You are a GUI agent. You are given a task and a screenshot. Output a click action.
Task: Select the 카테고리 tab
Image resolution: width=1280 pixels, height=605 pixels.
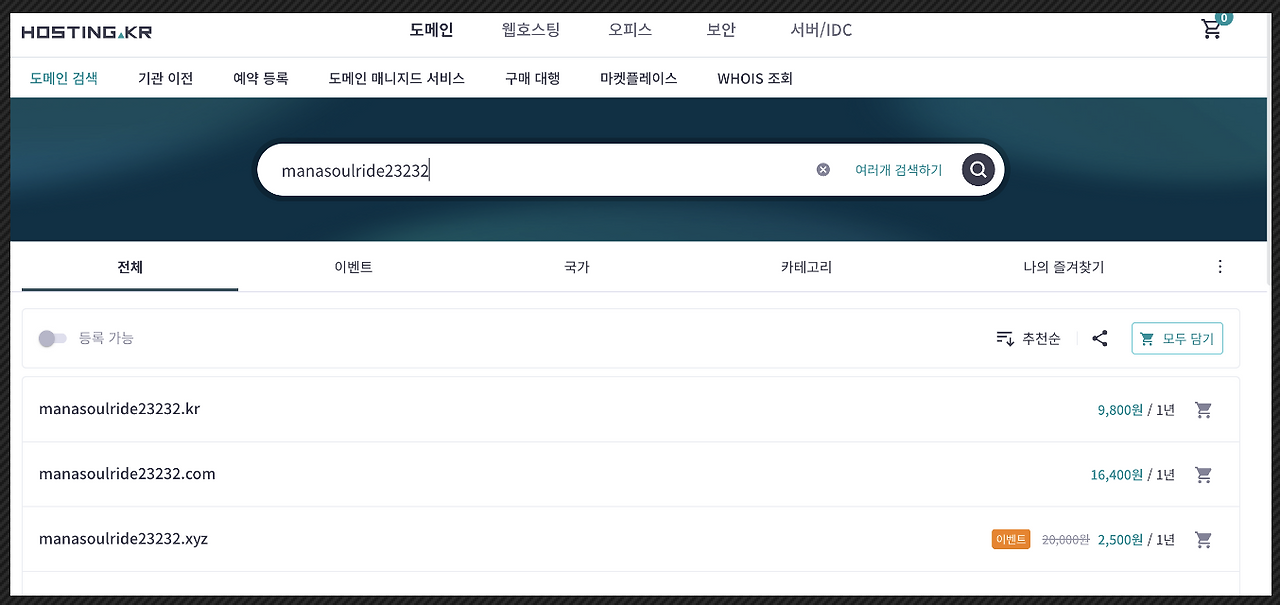pos(805,266)
